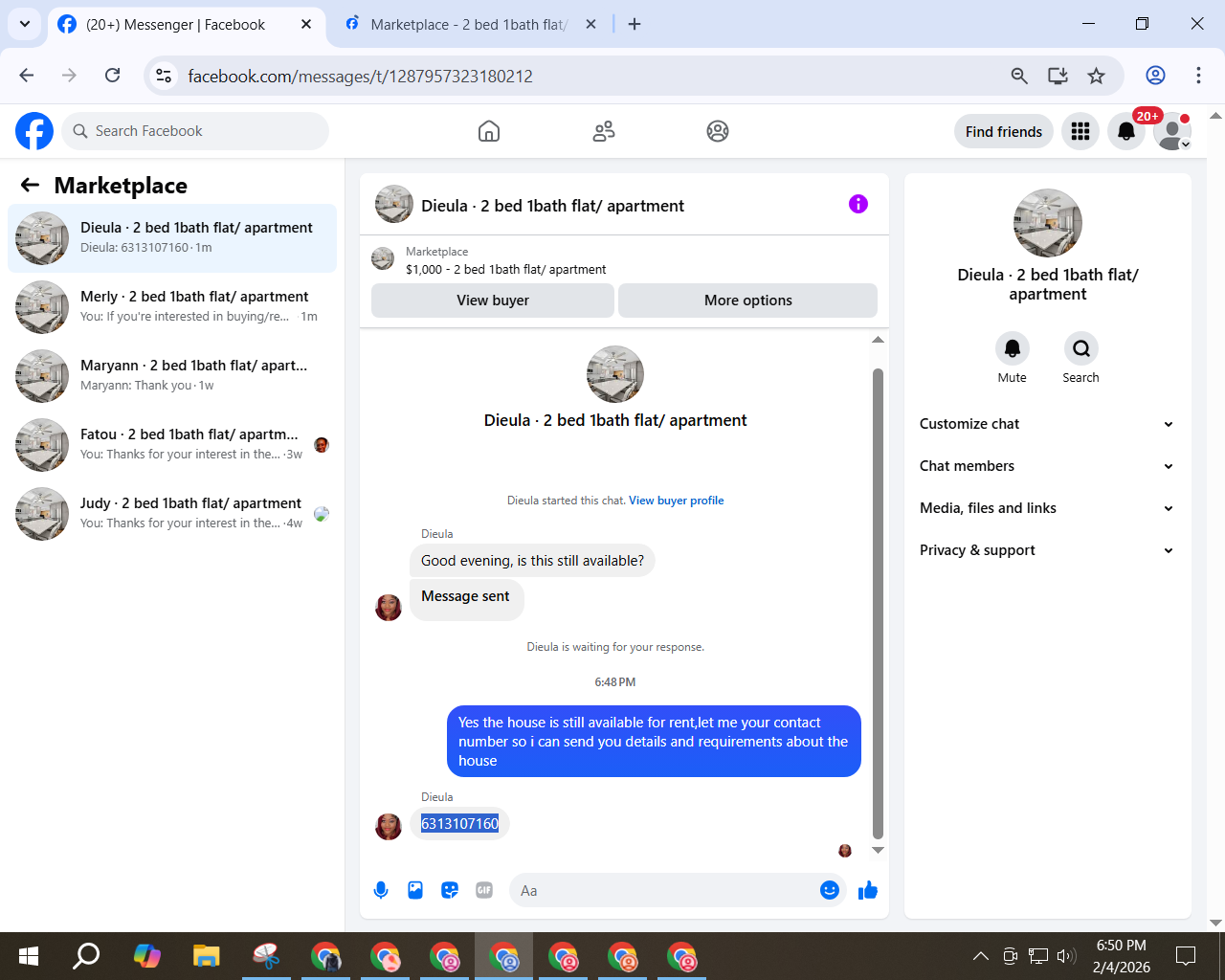Click the Find friends button

1004,131
